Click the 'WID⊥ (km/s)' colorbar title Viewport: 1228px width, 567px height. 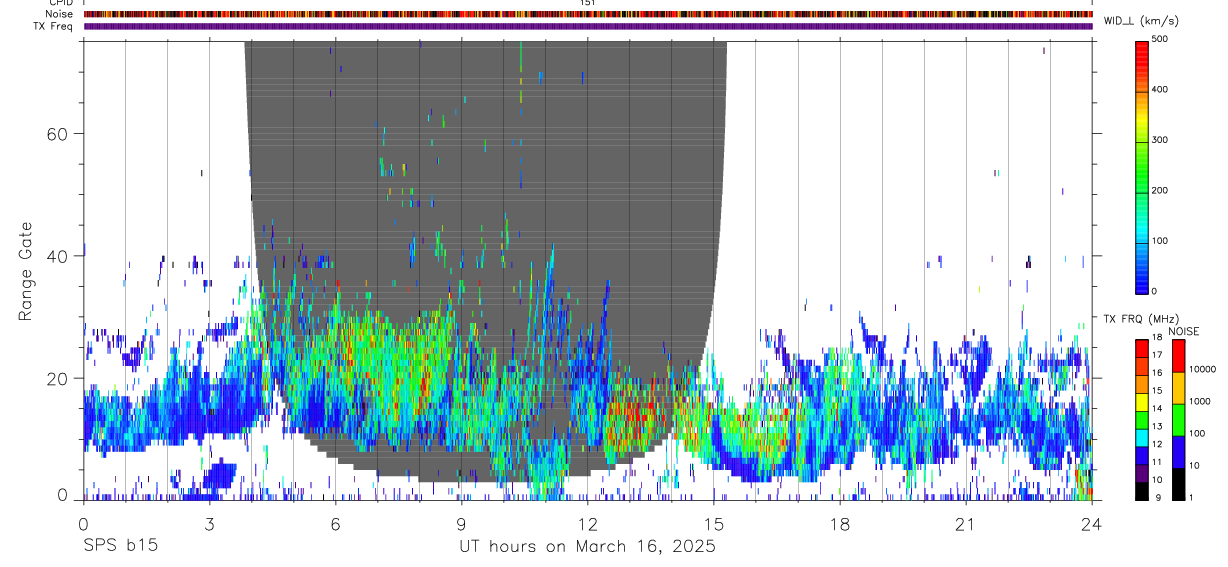click(1140, 21)
